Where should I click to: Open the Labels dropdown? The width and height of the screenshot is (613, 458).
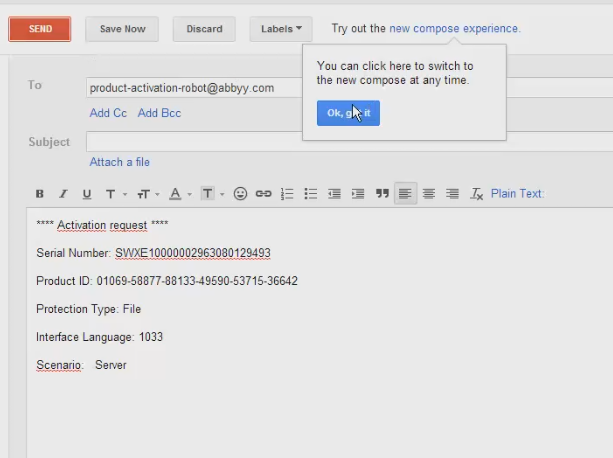click(x=281, y=29)
